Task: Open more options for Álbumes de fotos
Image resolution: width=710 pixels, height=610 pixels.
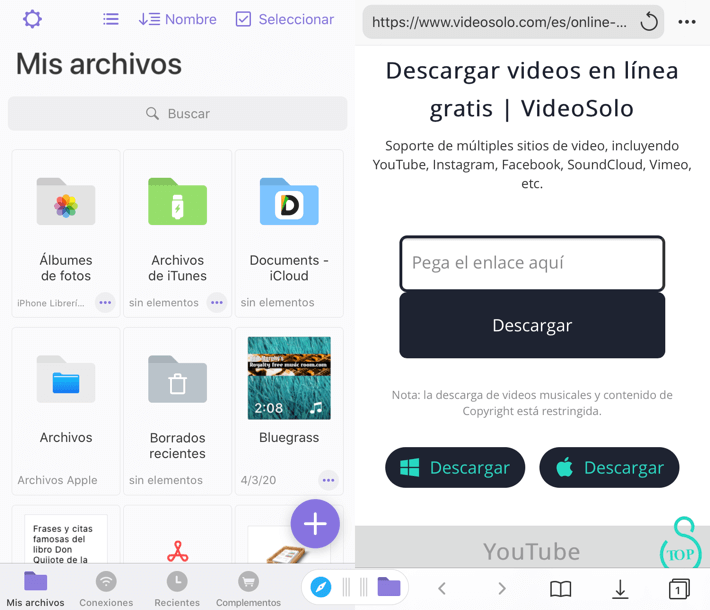Action: [x=105, y=303]
